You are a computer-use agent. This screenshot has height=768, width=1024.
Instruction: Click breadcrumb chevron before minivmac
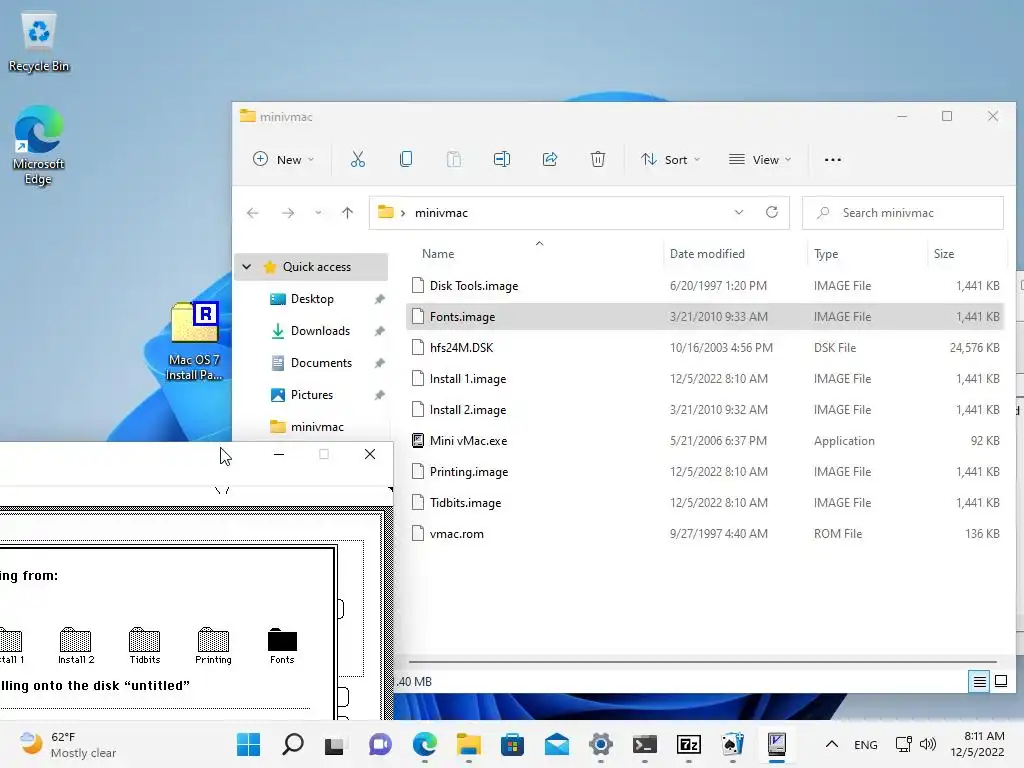[x=403, y=213]
